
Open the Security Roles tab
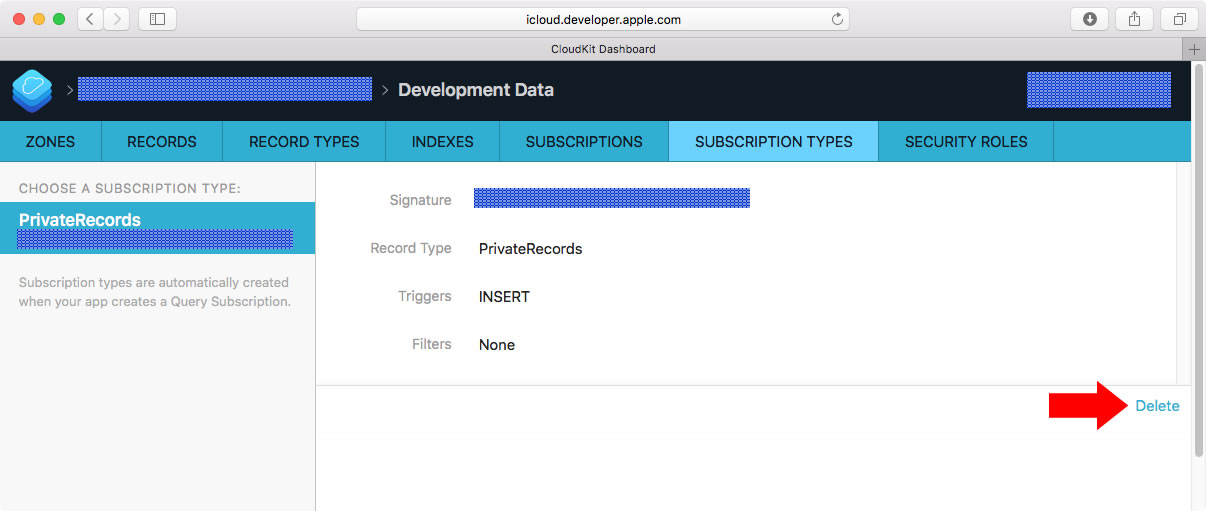click(966, 141)
